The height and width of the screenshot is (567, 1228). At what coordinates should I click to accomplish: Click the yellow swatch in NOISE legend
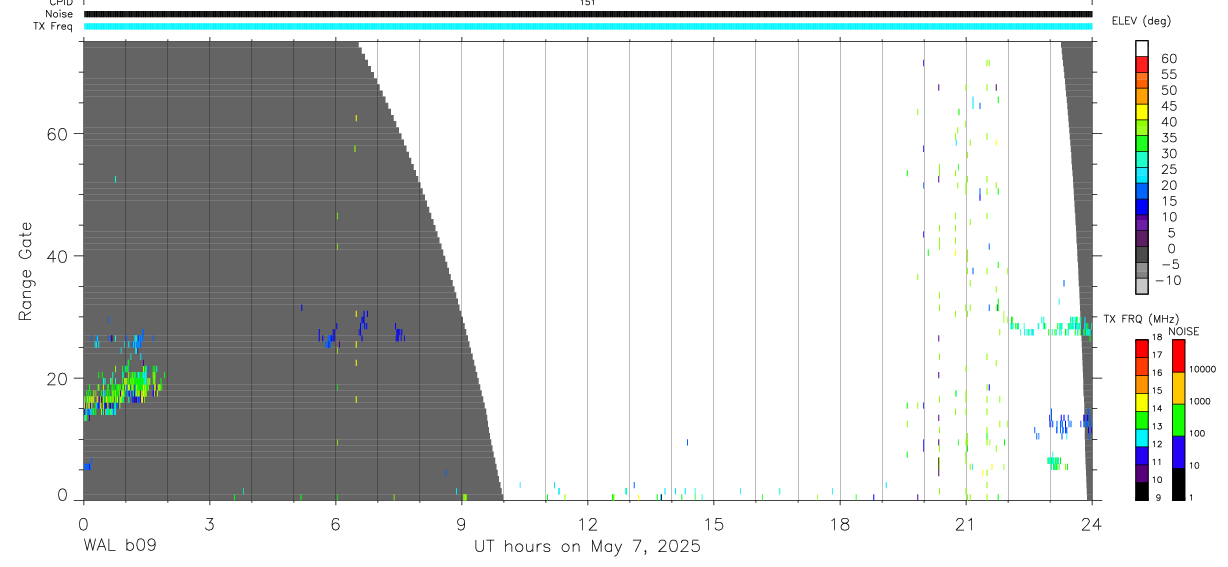point(1178,387)
